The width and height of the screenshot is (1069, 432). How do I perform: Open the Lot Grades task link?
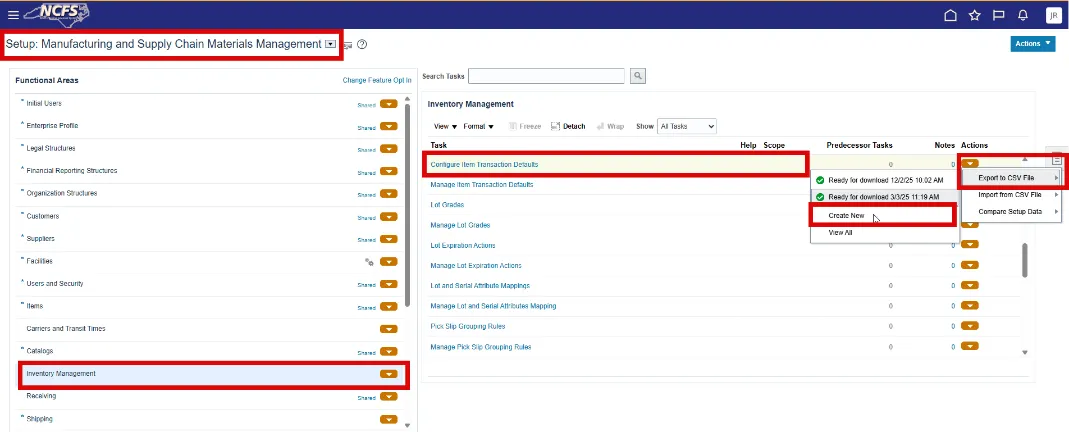447,205
